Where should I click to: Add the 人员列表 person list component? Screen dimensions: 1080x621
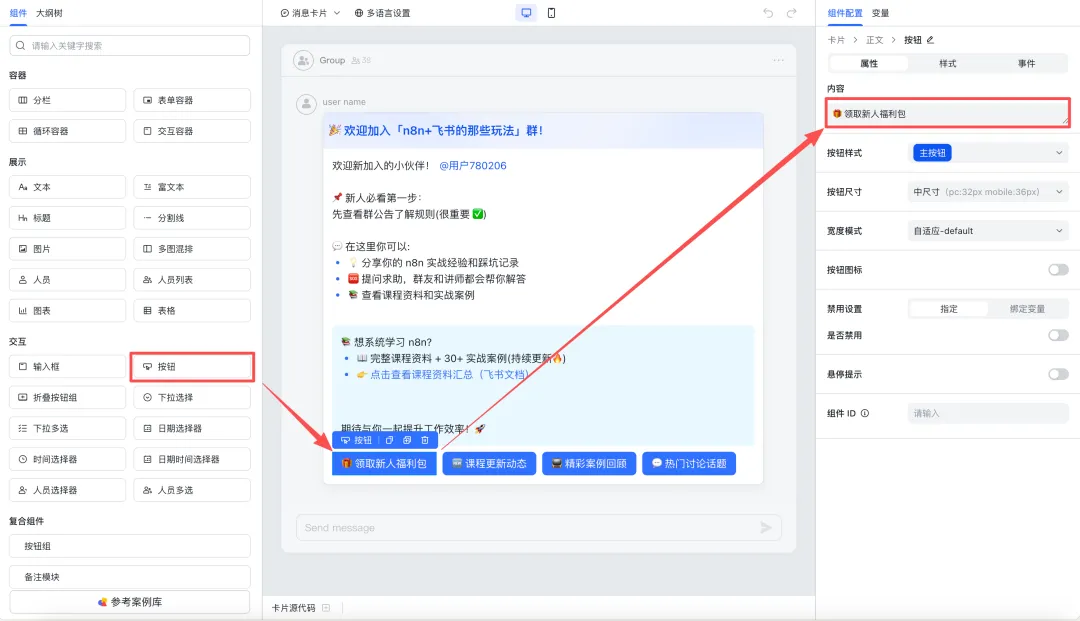pyautogui.click(x=192, y=280)
